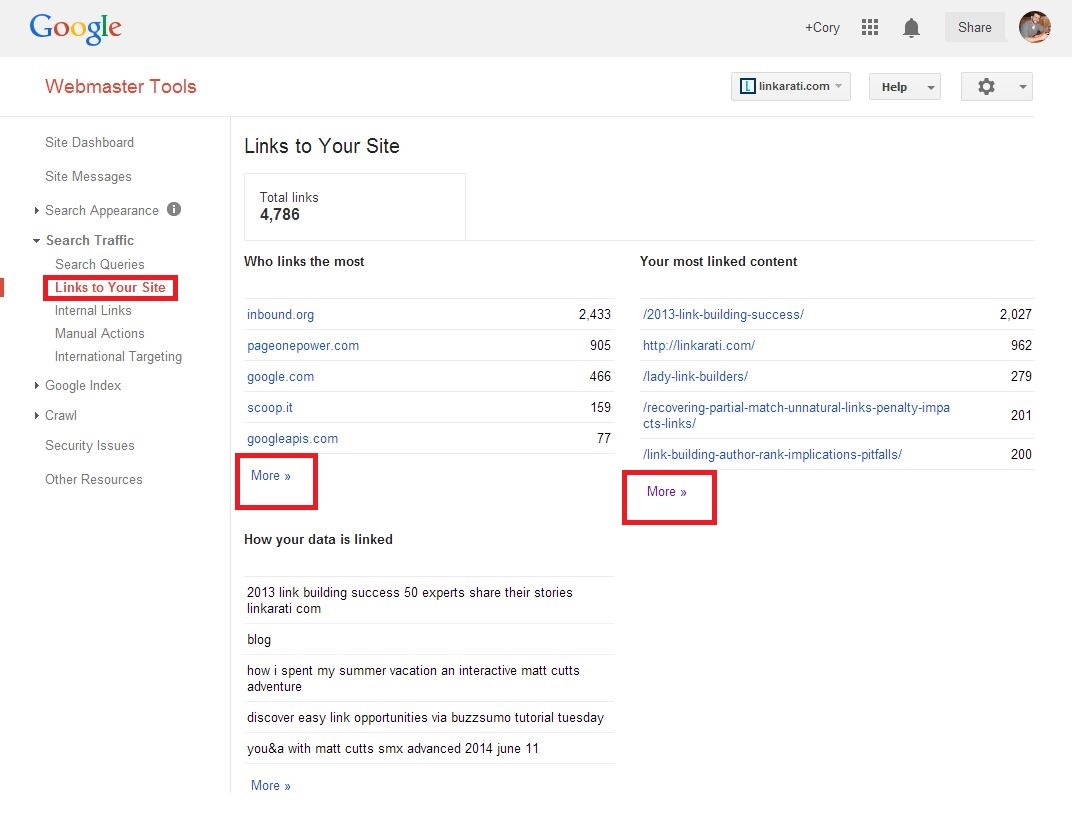Open the Google apps grid
This screenshot has width=1072, height=825.
click(x=870, y=28)
